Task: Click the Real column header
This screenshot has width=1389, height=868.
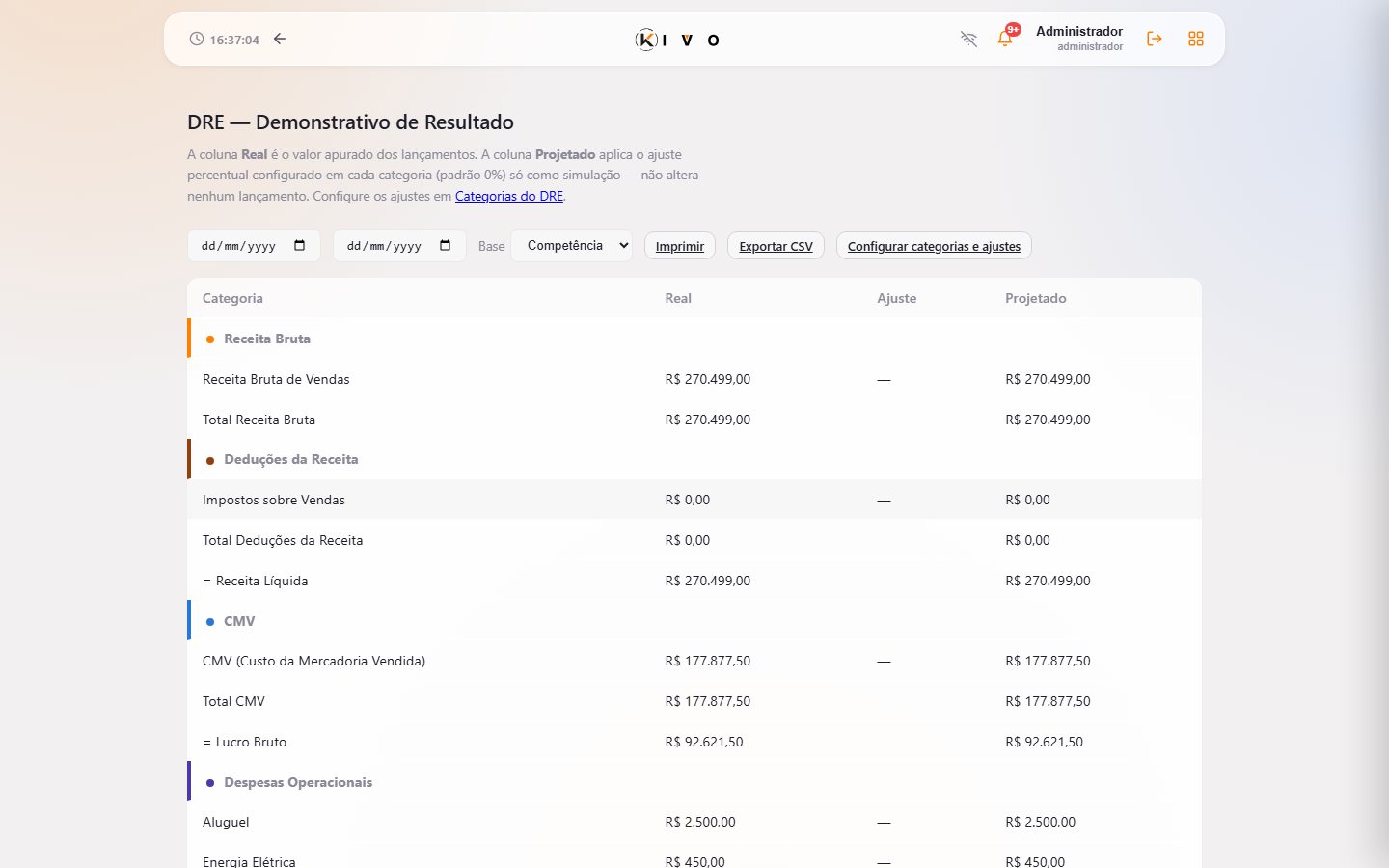Action: (x=678, y=298)
